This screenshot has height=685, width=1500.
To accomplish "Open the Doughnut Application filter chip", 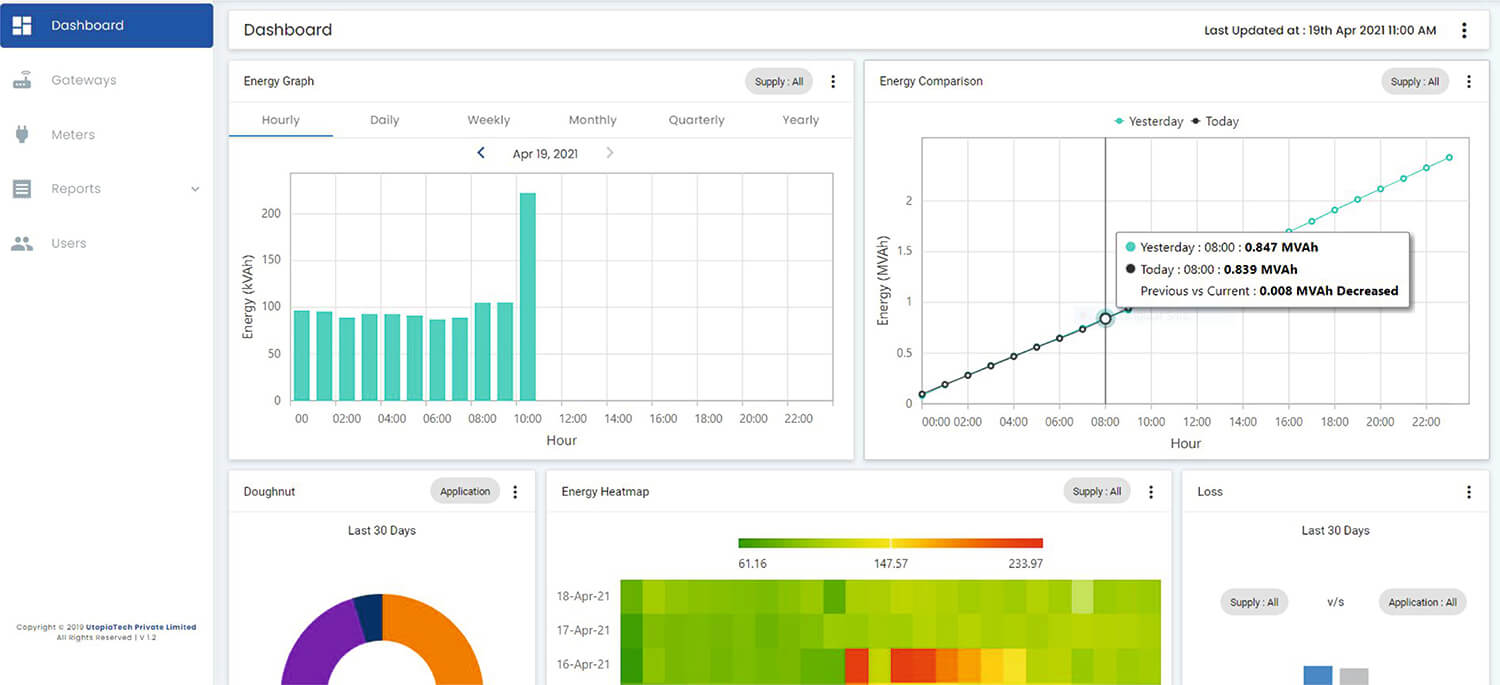I will (x=465, y=491).
